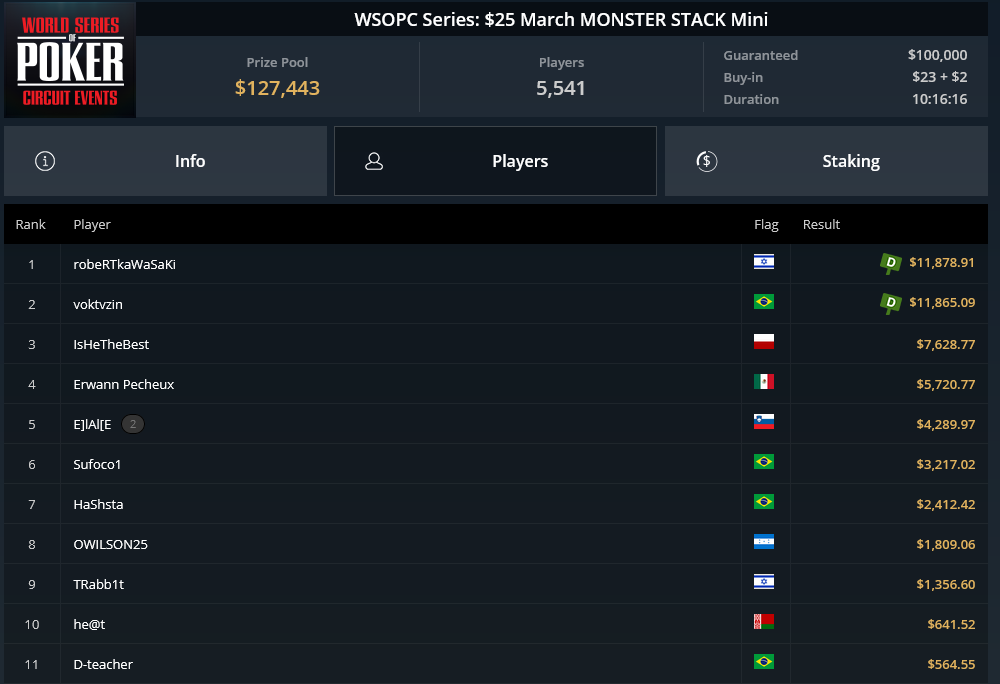Click the $23 + $2 buy-in value
Screen dimensions: 1000x684
[x=939, y=77]
